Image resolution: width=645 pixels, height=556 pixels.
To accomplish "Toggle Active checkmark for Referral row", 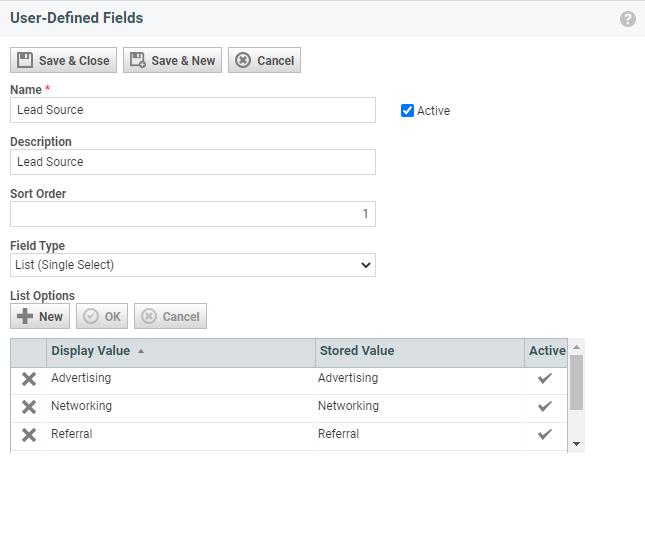I will 545,434.
